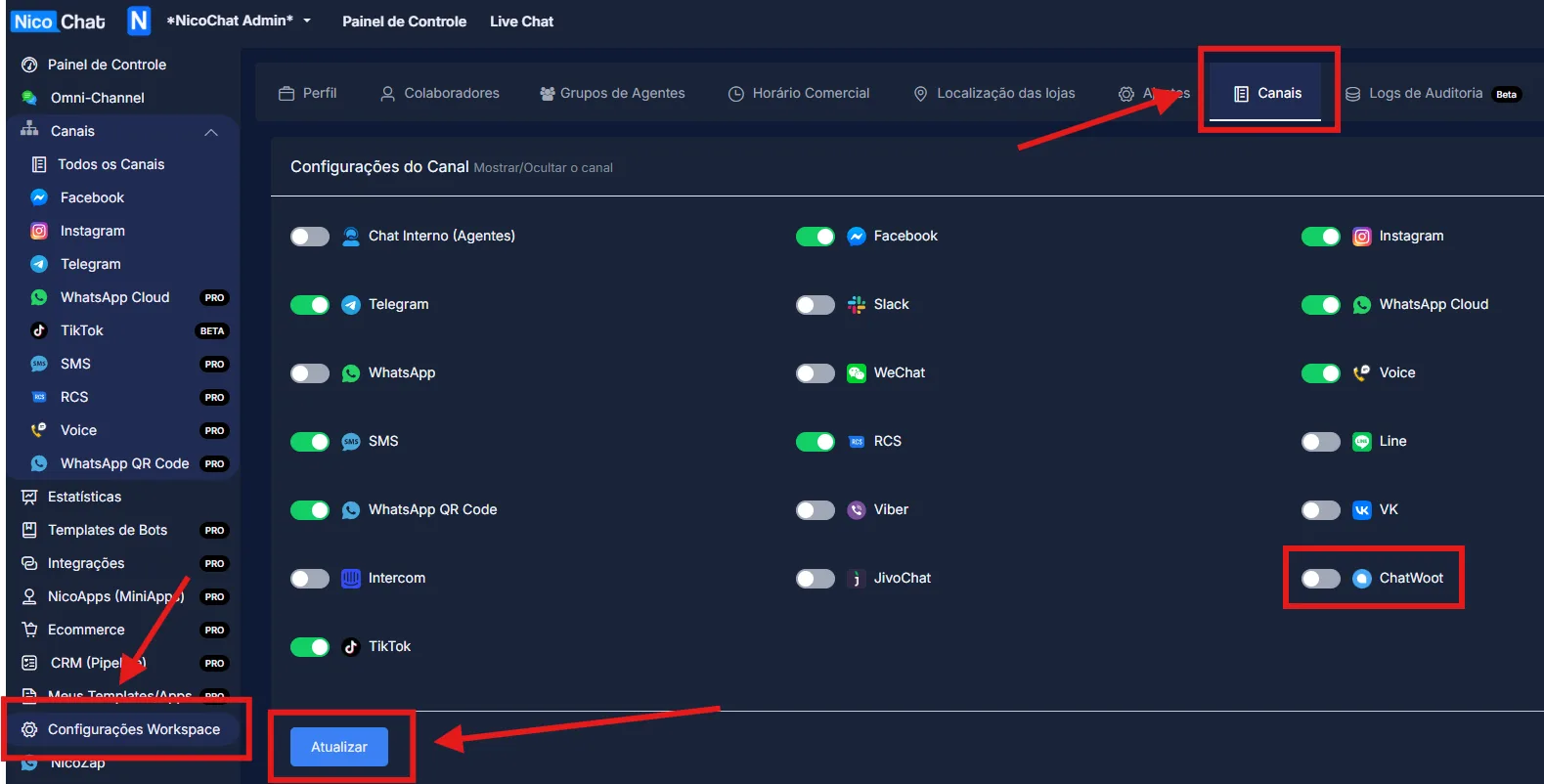The height and width of the screenshot is (784, 1544).
Task: Click the WhatsApp QR Code icon in sidebar
Action: click(x=39, y=463)
